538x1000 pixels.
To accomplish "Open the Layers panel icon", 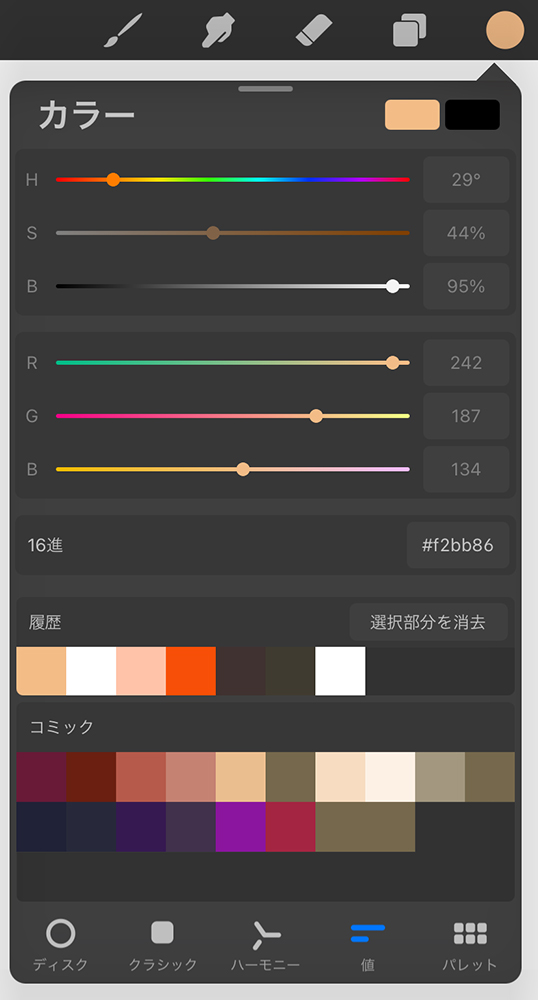I will click(x=409, y=30).
